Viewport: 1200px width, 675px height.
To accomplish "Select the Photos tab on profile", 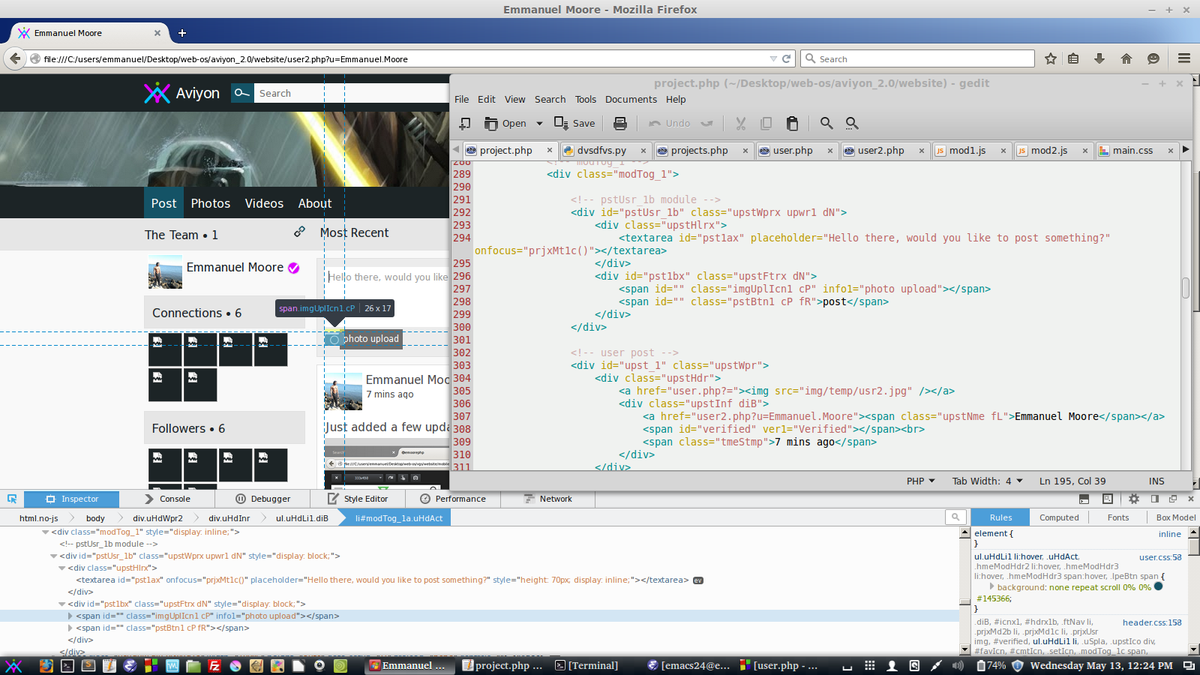I will click(x=210, y=203).
